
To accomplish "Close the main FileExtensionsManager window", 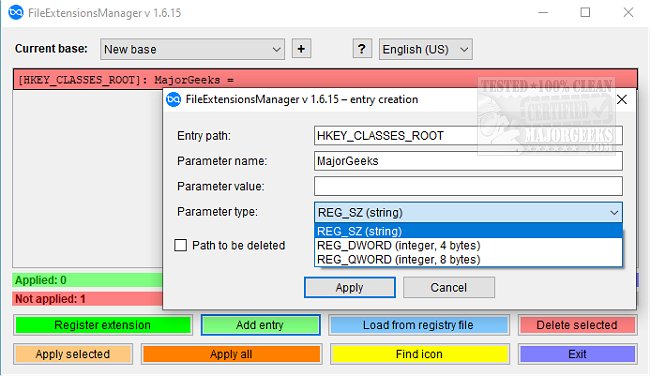I will (x=628, y=12).
